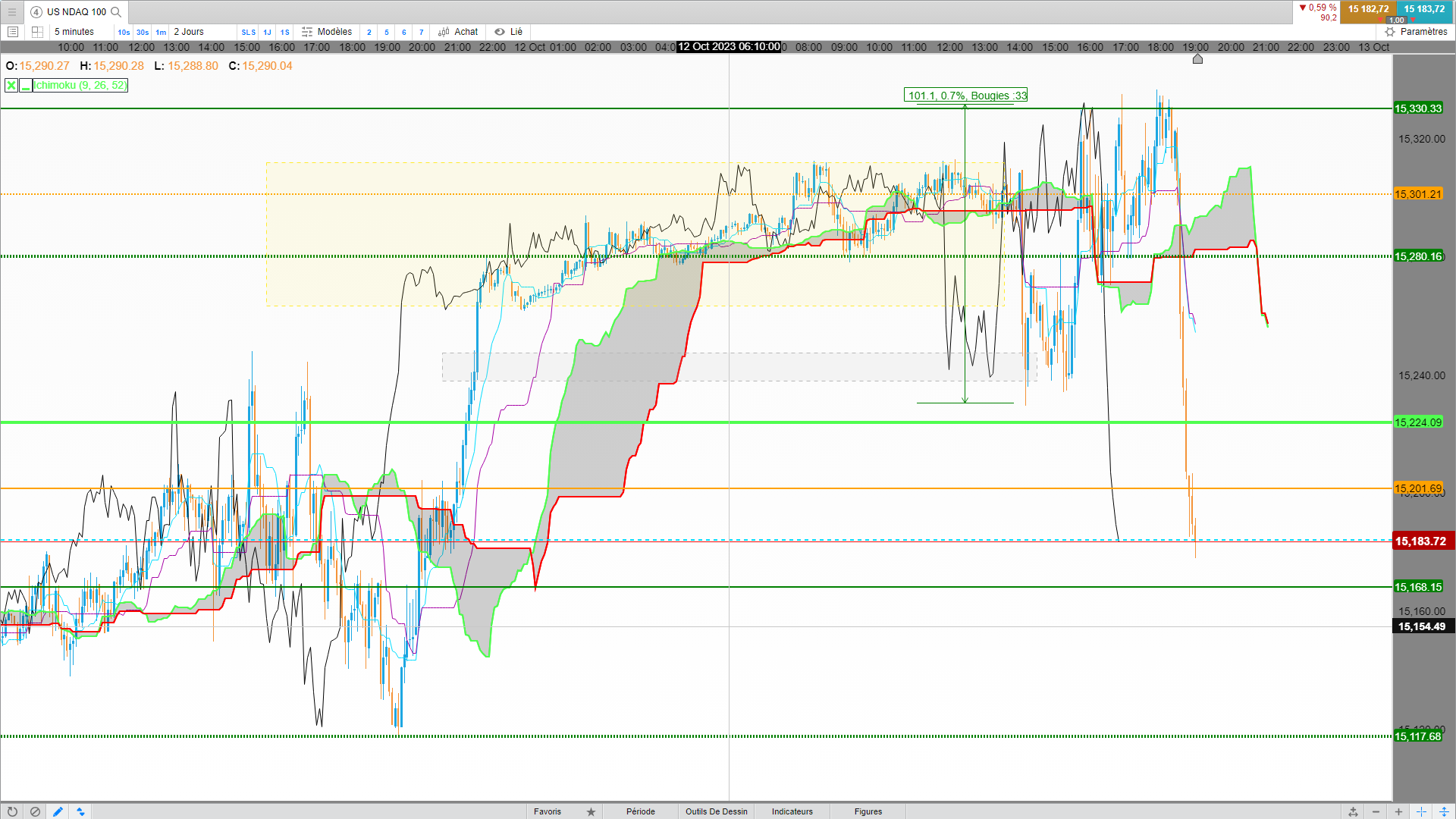Open the Outils De Dessin tab

(x=716, y=811)
